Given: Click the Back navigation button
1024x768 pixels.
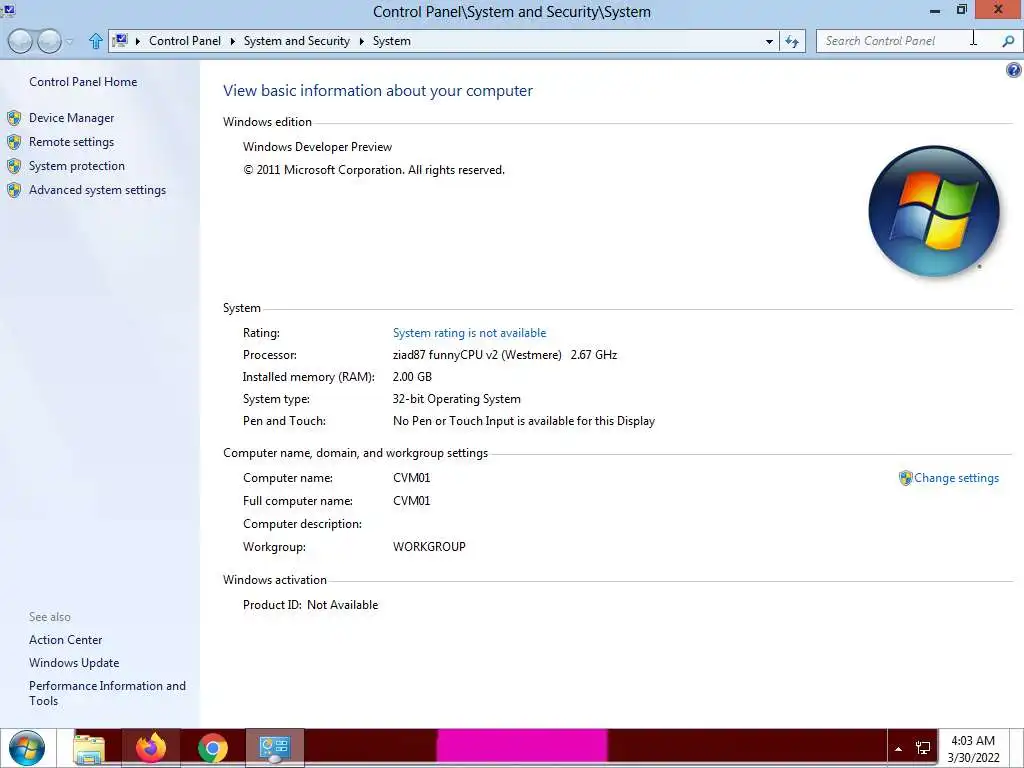Looking at the screenshot, I should (x=20, y=41).
